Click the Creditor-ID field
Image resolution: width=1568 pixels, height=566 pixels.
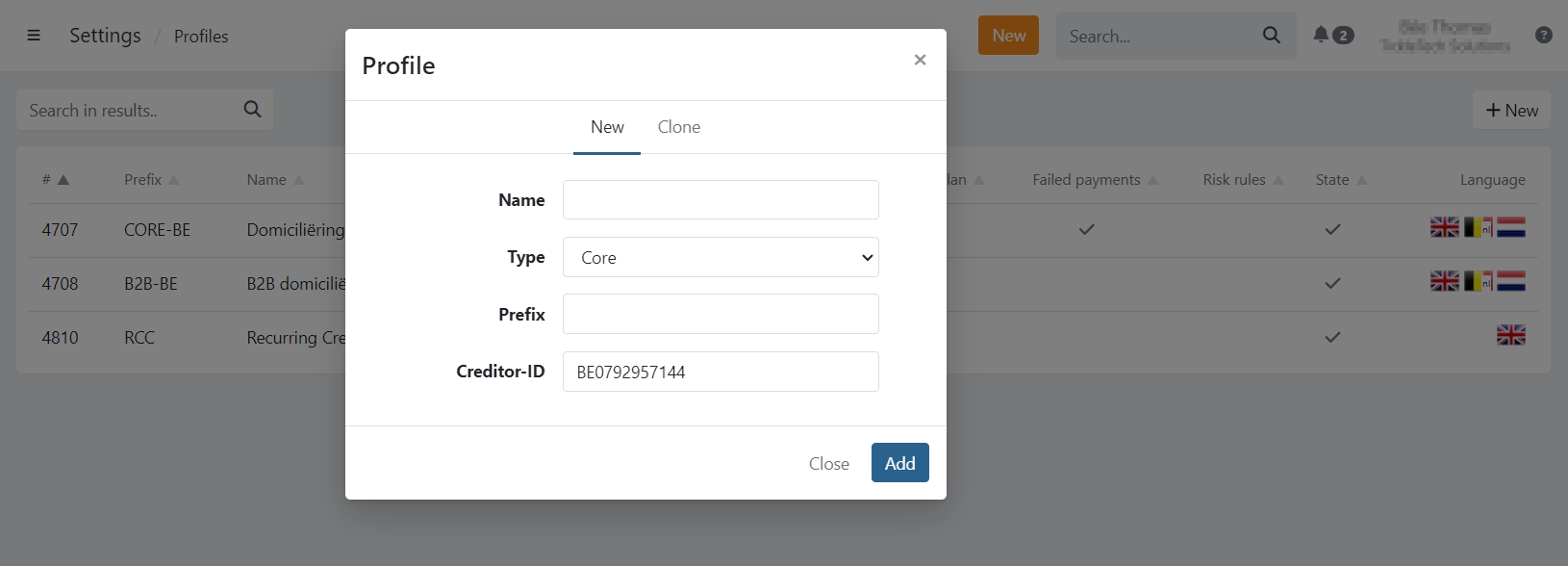721,372
